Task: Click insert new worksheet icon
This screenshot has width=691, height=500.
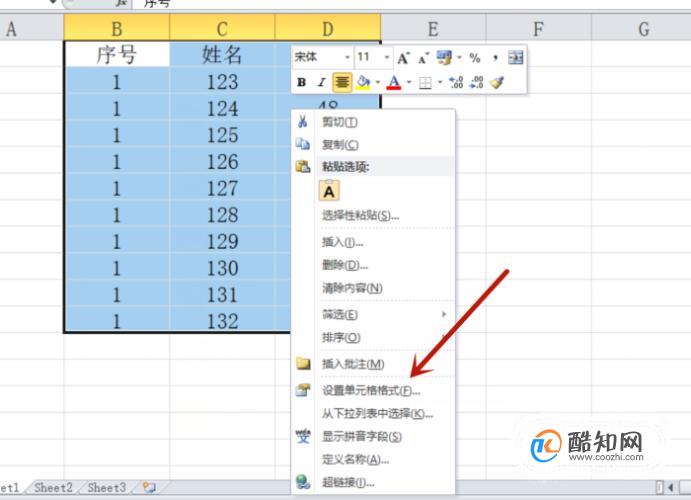Action: click(x=149, y=487)
